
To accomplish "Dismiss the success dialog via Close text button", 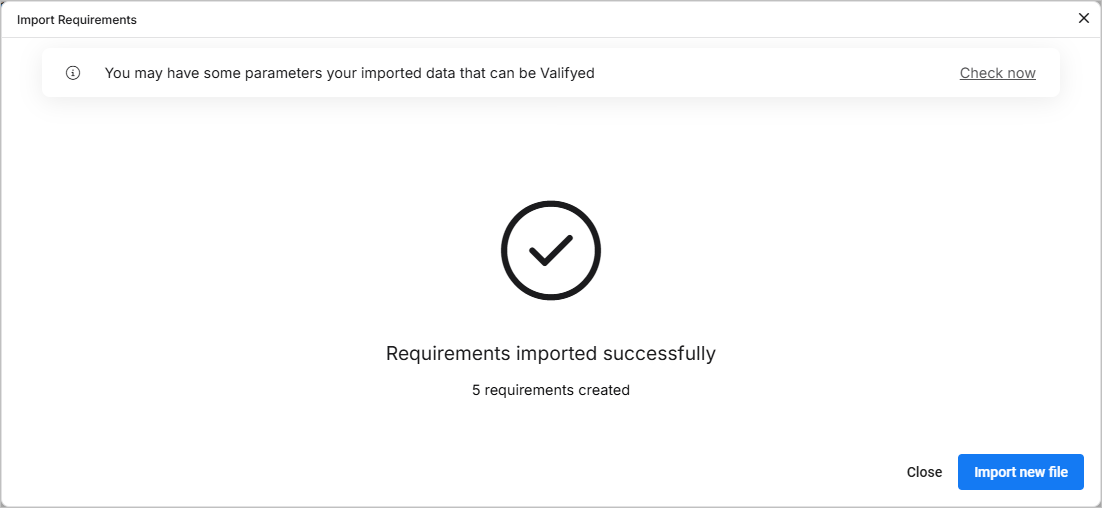I will coord(924,472).
